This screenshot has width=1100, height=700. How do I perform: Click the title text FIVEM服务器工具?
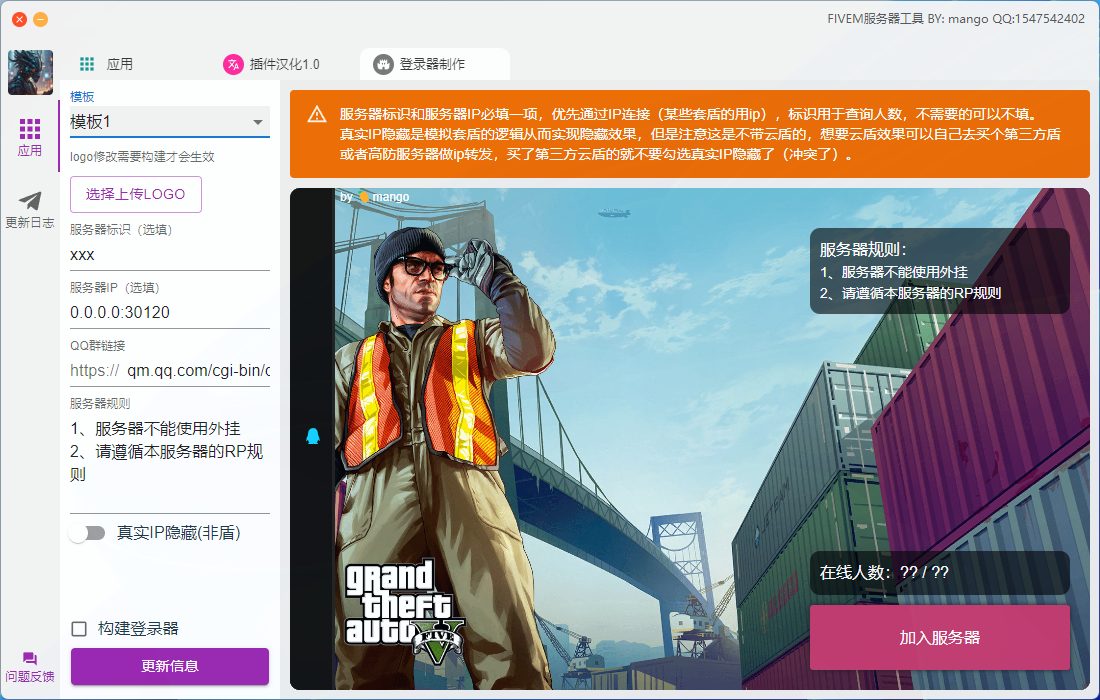(876, 19)
